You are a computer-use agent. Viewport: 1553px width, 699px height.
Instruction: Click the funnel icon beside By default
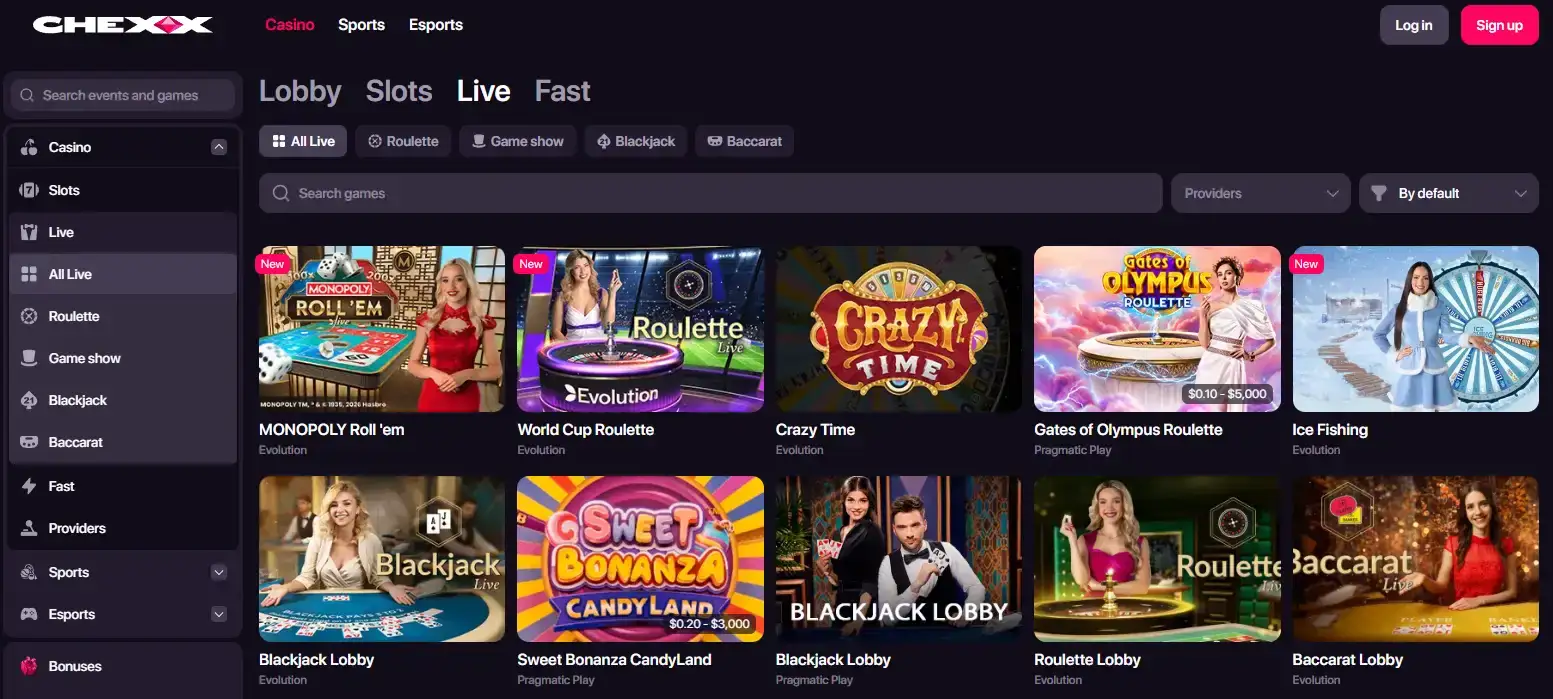coord(1379,193)
